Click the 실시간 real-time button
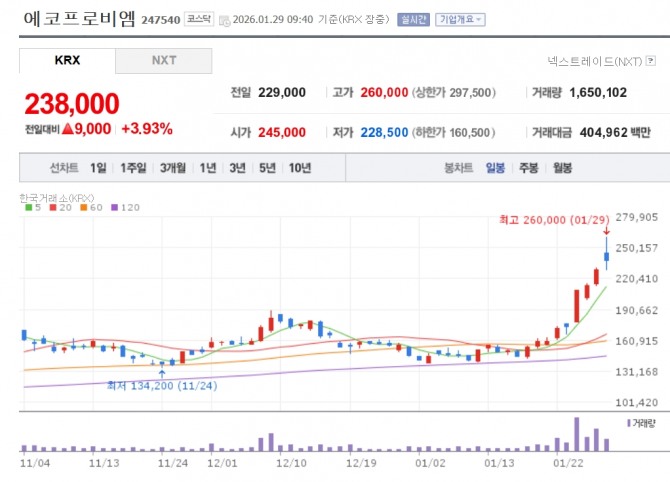Screen dimensions: 670x482 pyautogui.click(x=413, y=20)
